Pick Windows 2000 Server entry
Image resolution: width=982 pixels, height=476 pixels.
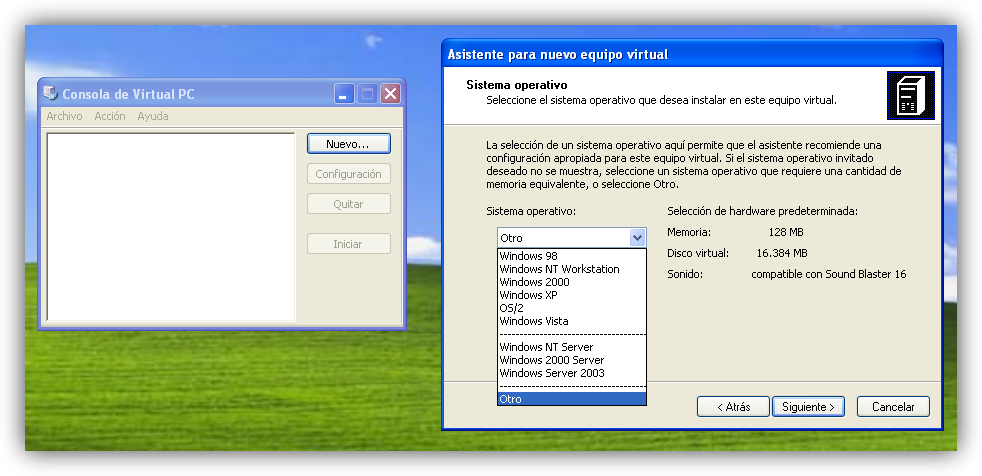click(x=551, y=360)
